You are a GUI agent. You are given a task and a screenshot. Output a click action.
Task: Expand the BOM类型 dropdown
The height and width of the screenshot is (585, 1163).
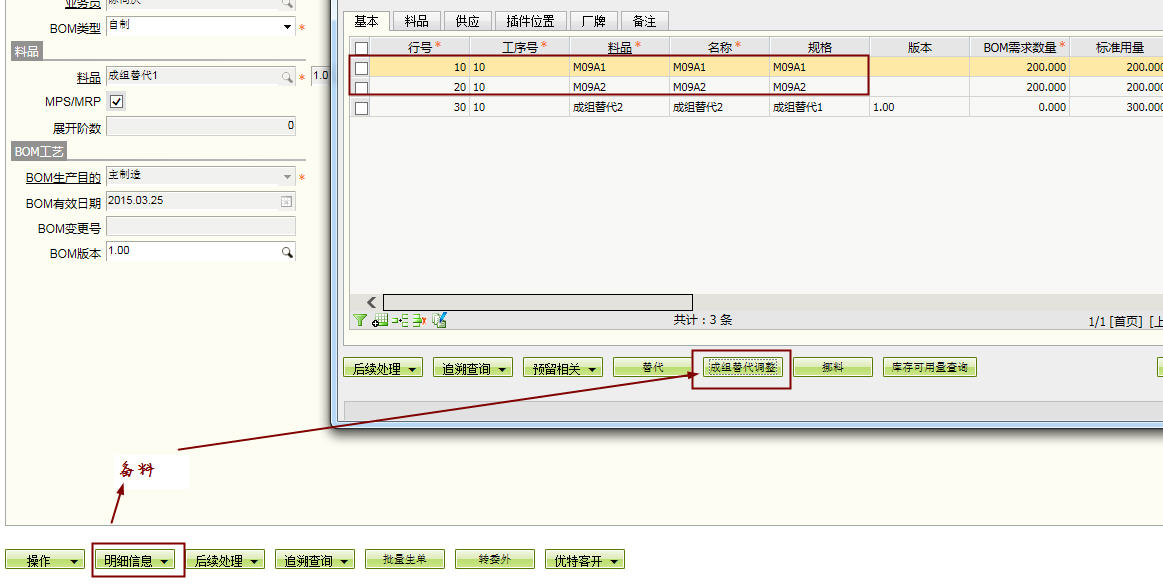click(x=286, y=27)
